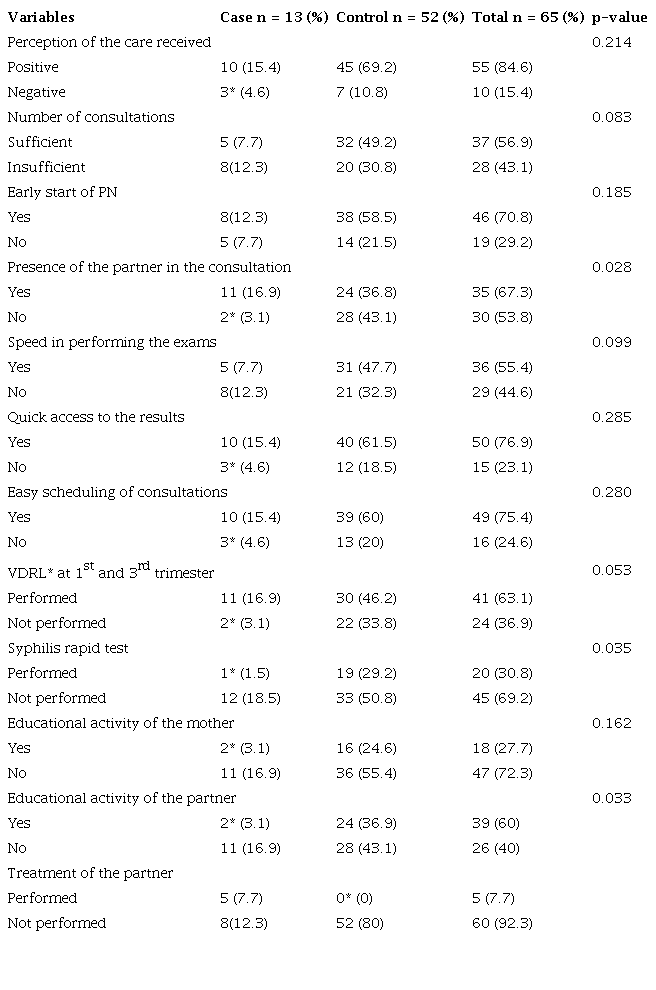The image size is (656, 990).
Task: Select Speed in performing the exams label
Action: (x=112, y=342)
